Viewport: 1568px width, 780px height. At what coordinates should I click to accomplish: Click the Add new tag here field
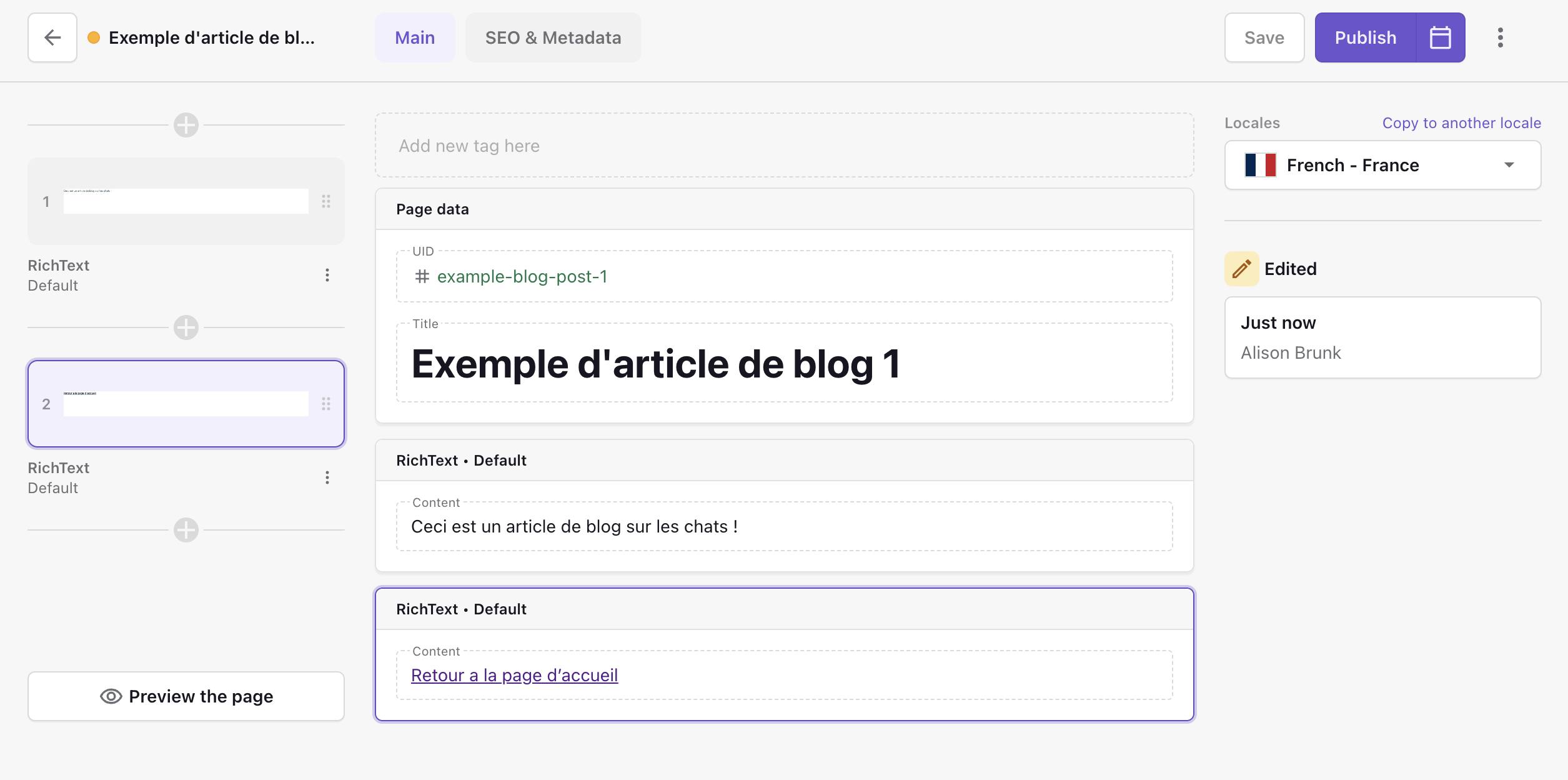(784, 146)
